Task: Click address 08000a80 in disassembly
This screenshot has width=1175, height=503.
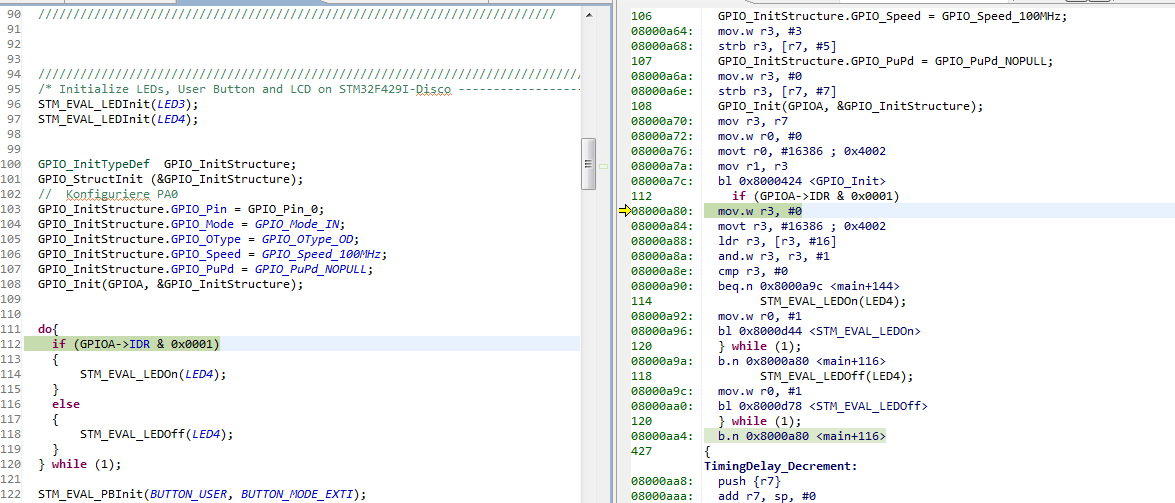Action: (x=660, y=211)
